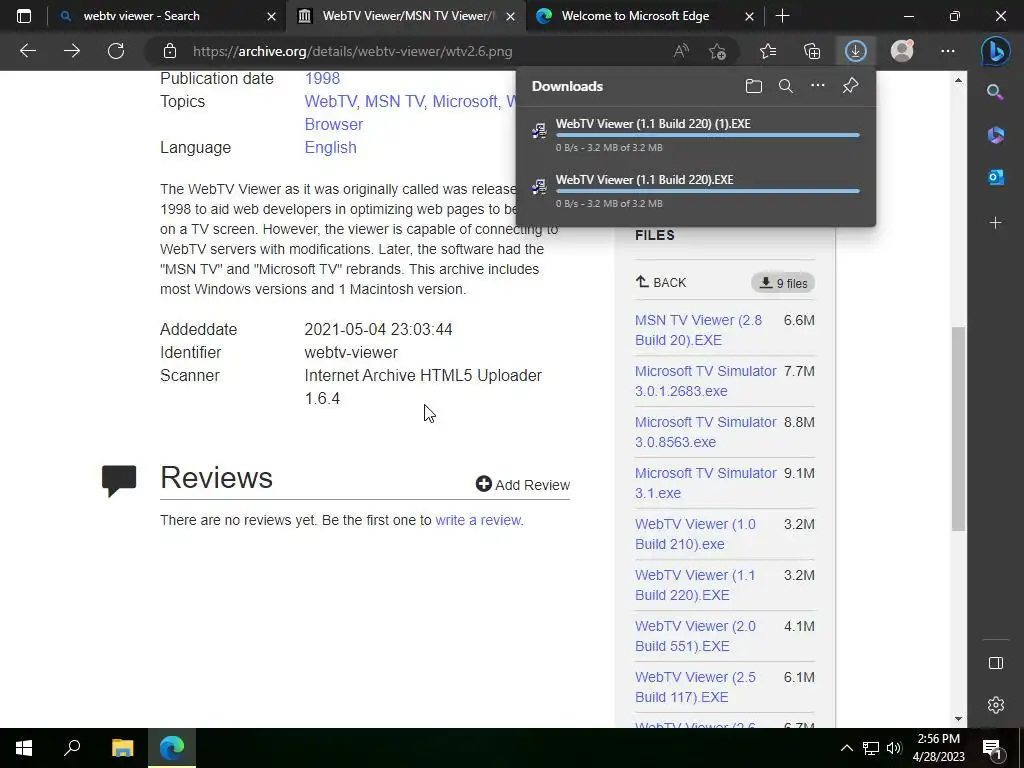Download WebTV Viewer (2.0 Build 551).EXE

coord(695,635)
